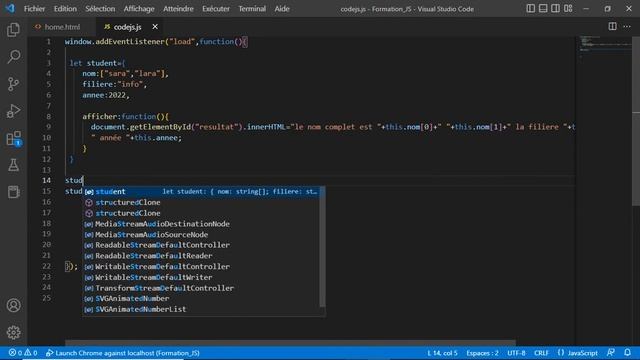Open the Run and Debug view
Viewport: 640px width, 360px height.
coord(13,111)
